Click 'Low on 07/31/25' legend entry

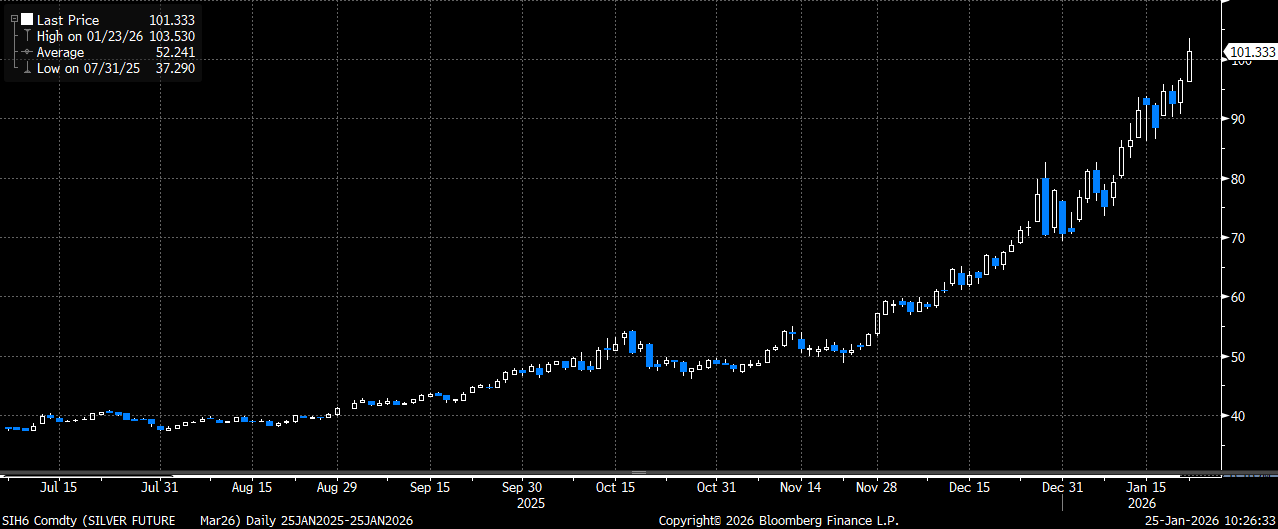pyautogui.click(x=89, y=68)
